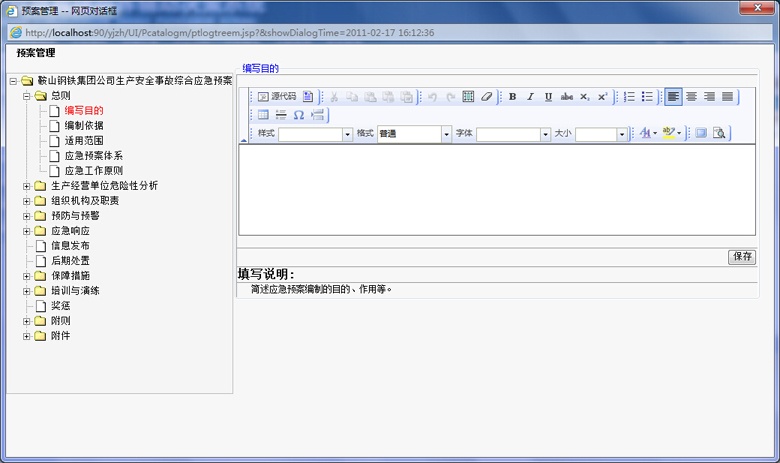Insert a bulleted list
Viewport: 780px width, 463px height.
(647, 97)
